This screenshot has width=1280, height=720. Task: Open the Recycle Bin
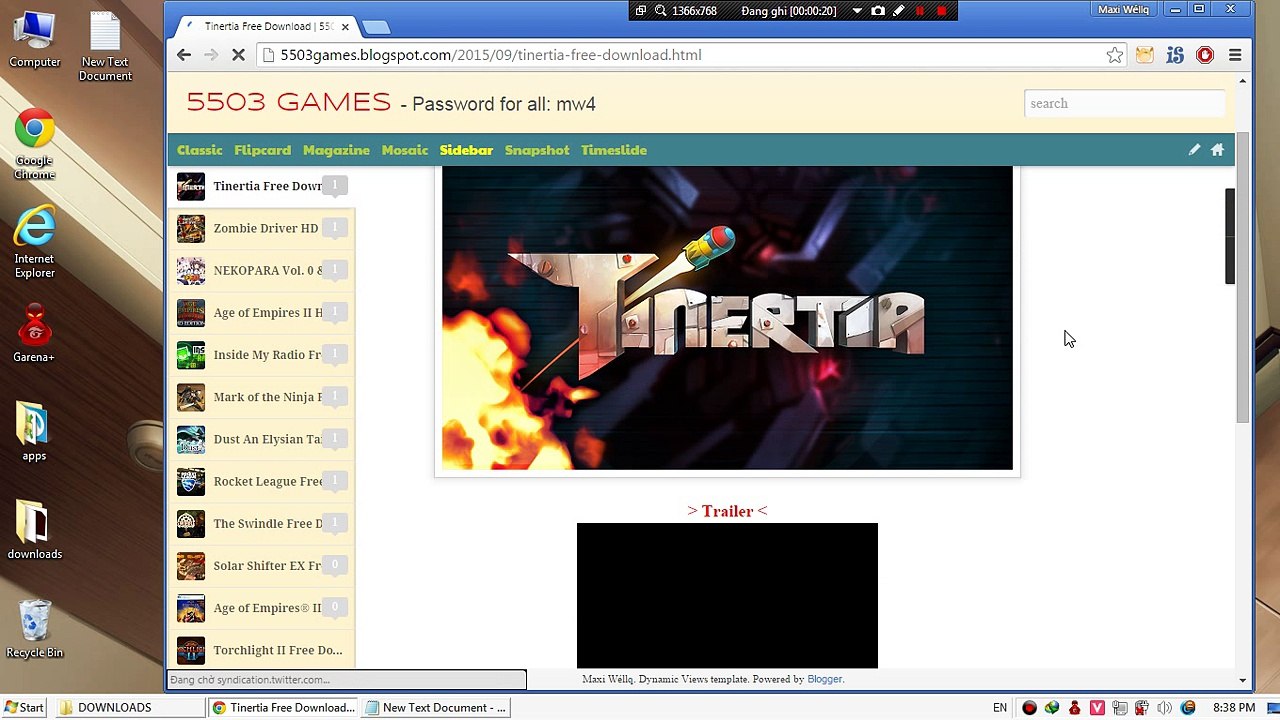pyautogui.click(x=35, y=629)
